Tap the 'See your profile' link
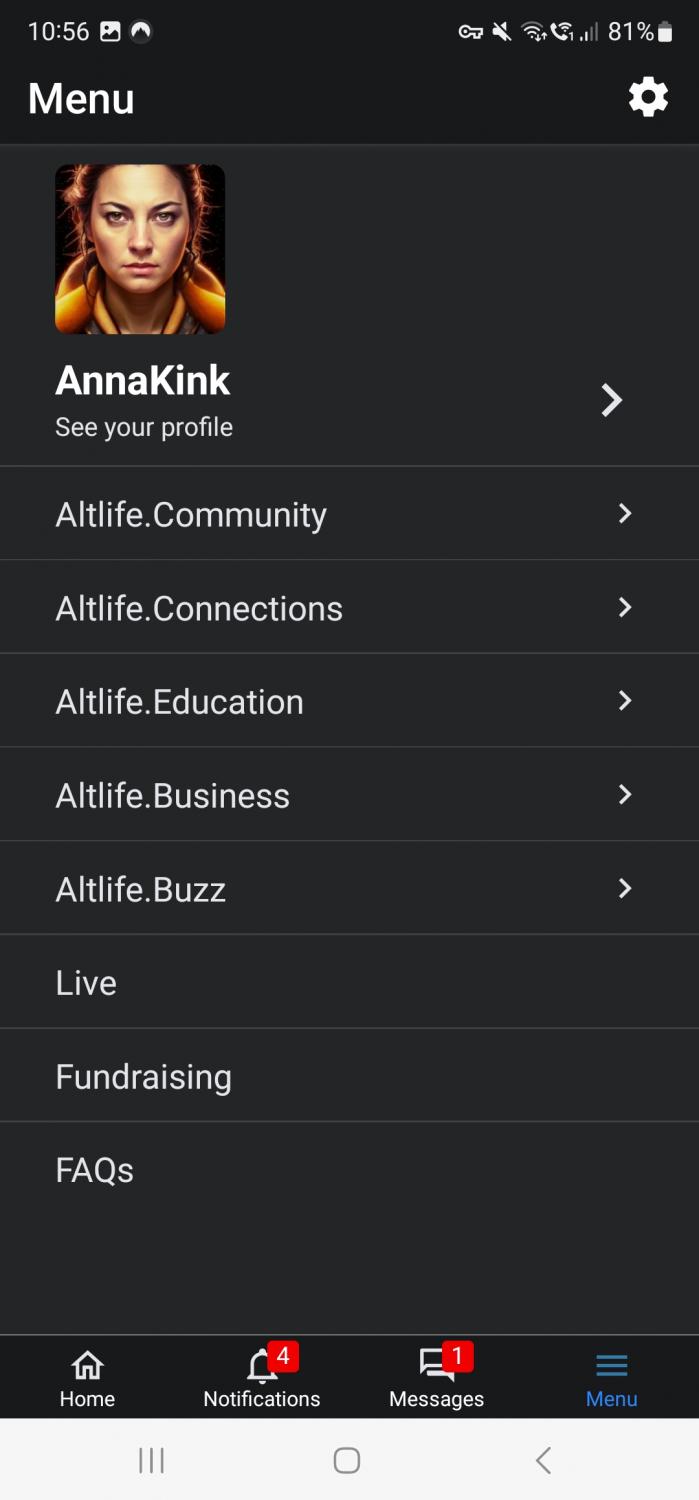The height and width of the screenshot is (1500, 699). (x=144, y=427)
